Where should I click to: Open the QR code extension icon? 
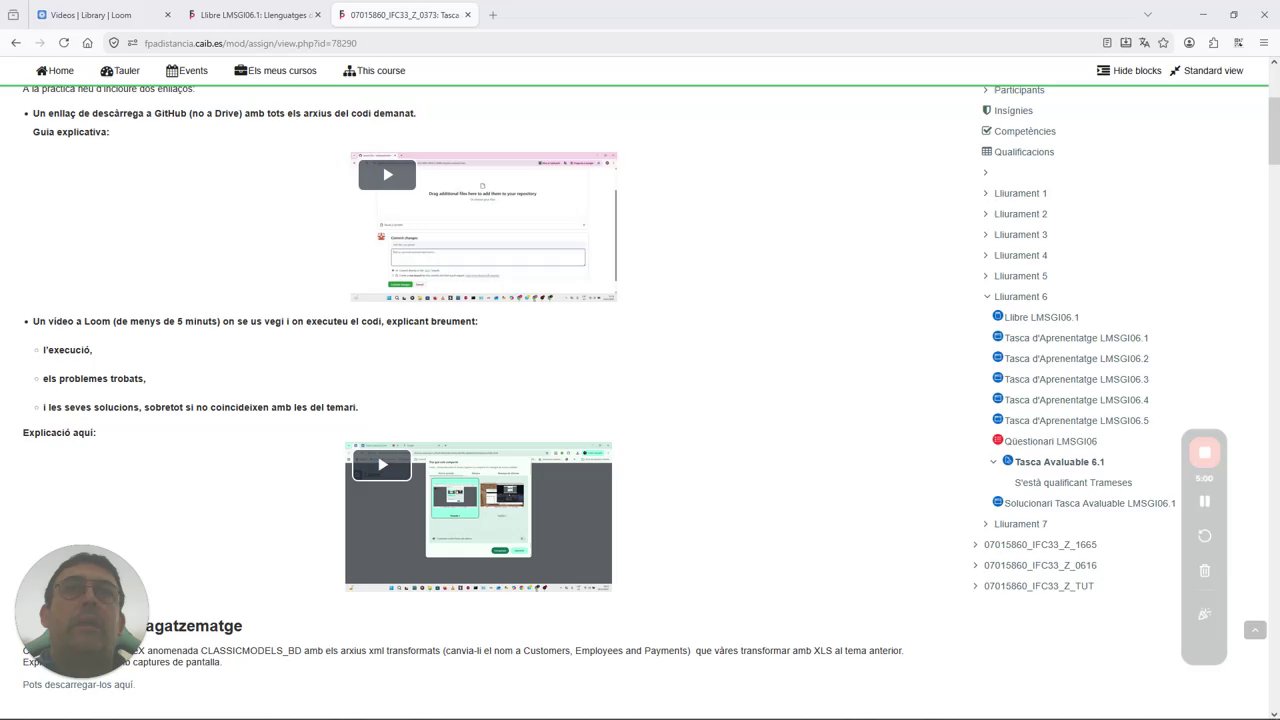point(1239,43)
